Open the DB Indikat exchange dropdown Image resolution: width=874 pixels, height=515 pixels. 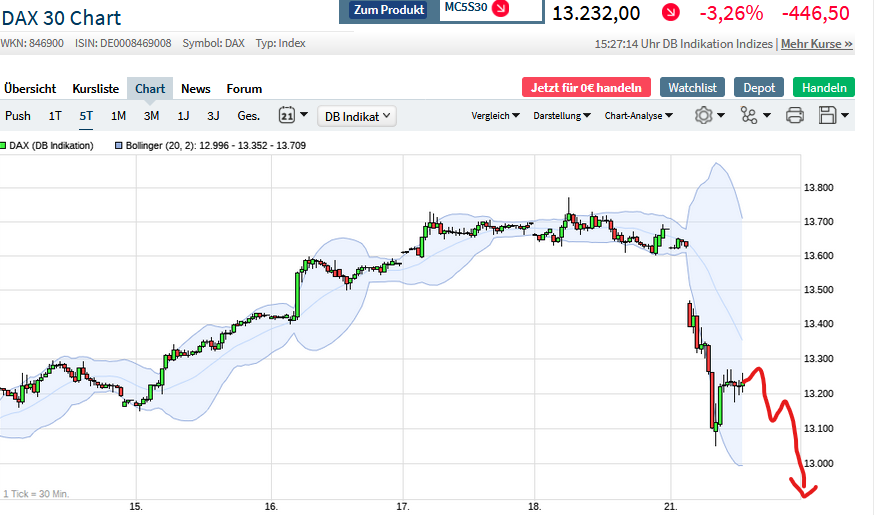[x=357, y=116]
